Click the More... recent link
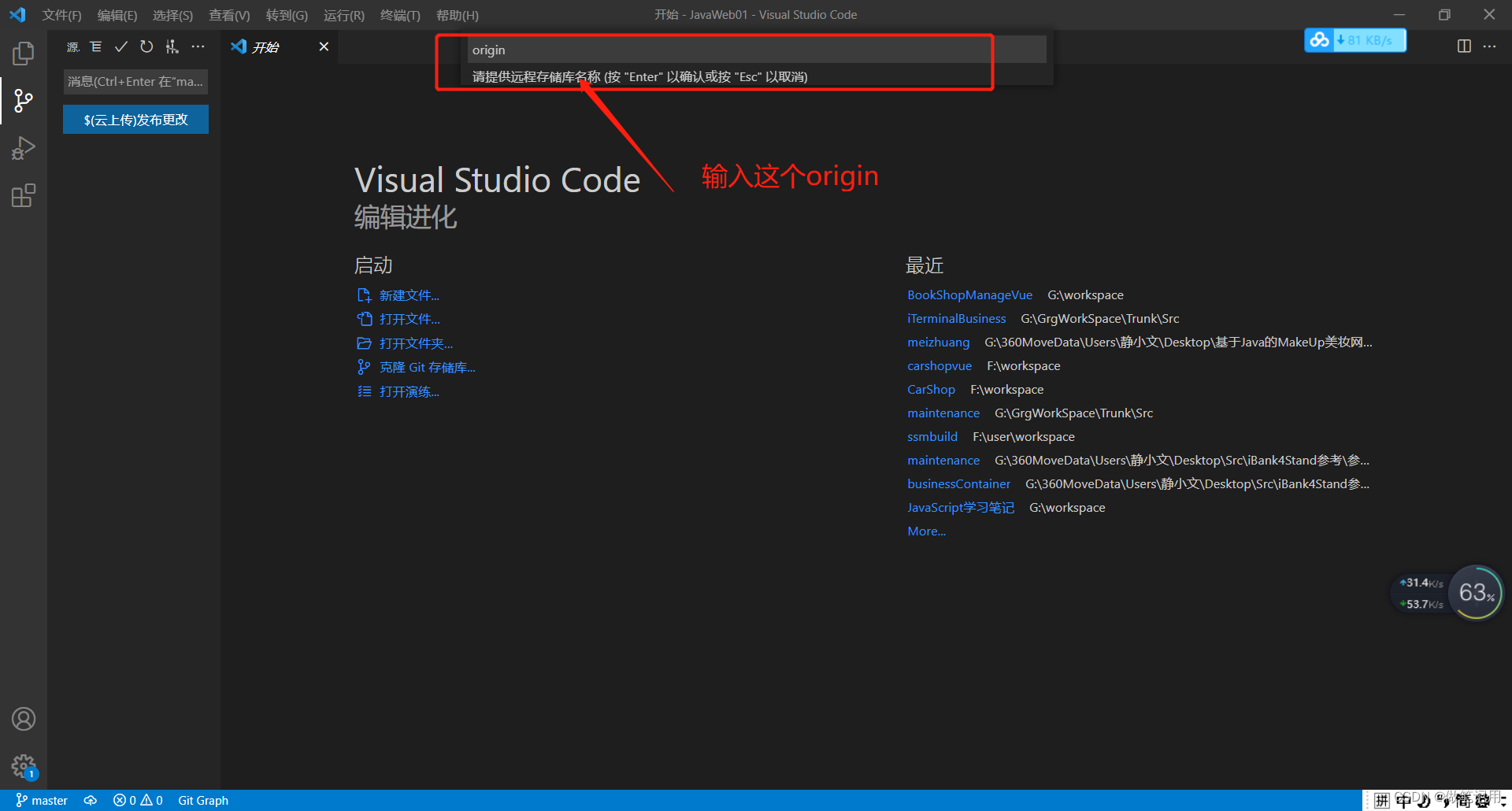 [x=926, y=531]
